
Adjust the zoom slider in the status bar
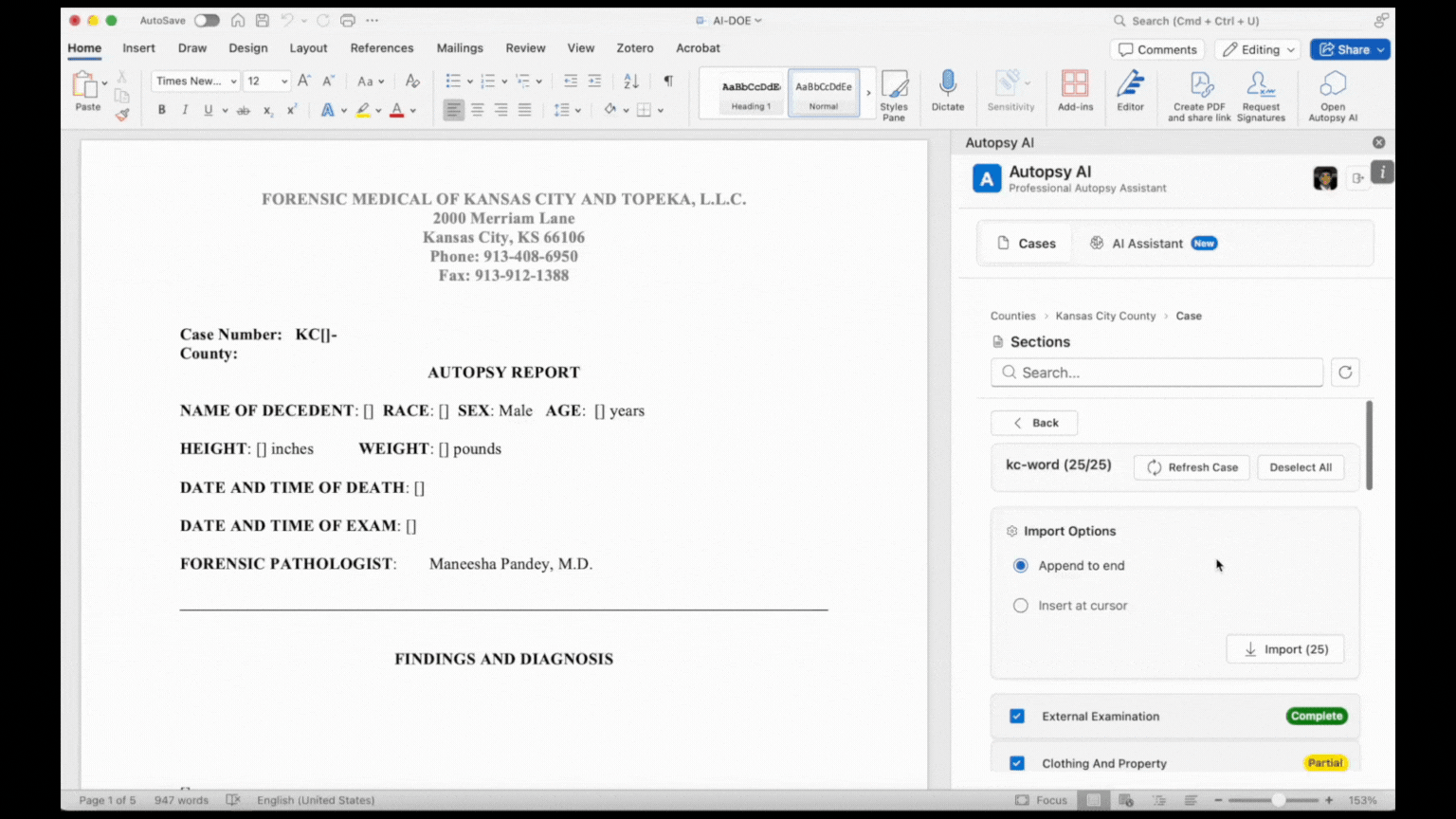tap(1279, 799)
